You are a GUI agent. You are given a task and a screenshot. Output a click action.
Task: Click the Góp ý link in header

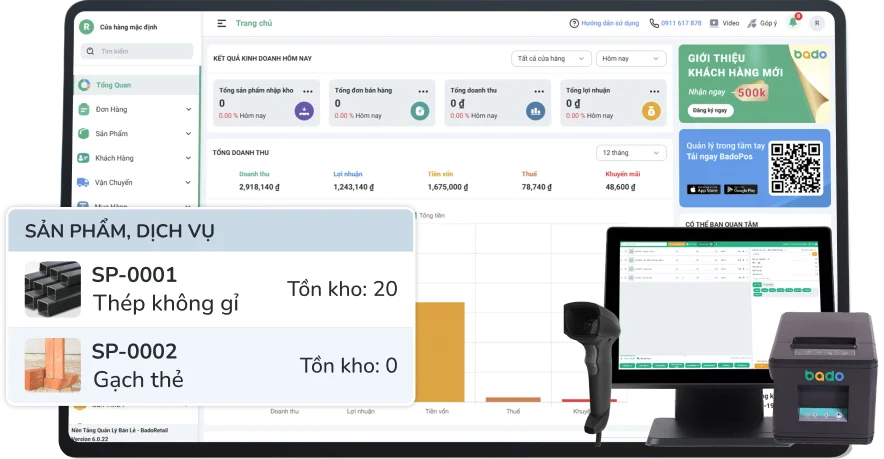click(x=768, y=23)
